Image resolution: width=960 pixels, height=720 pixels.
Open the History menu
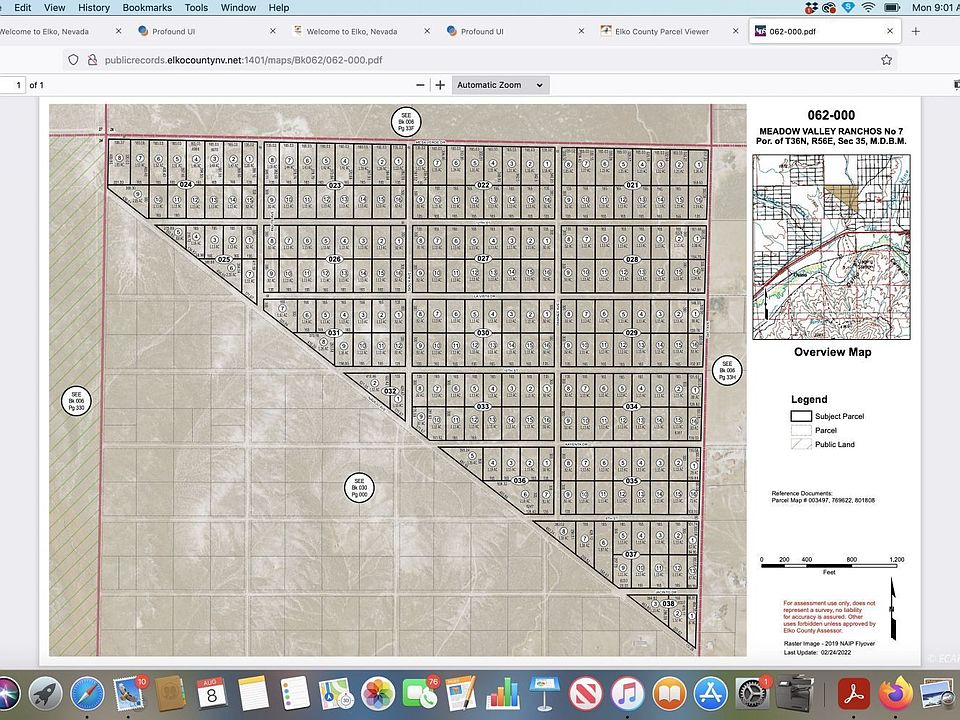[x=94, y=7]
